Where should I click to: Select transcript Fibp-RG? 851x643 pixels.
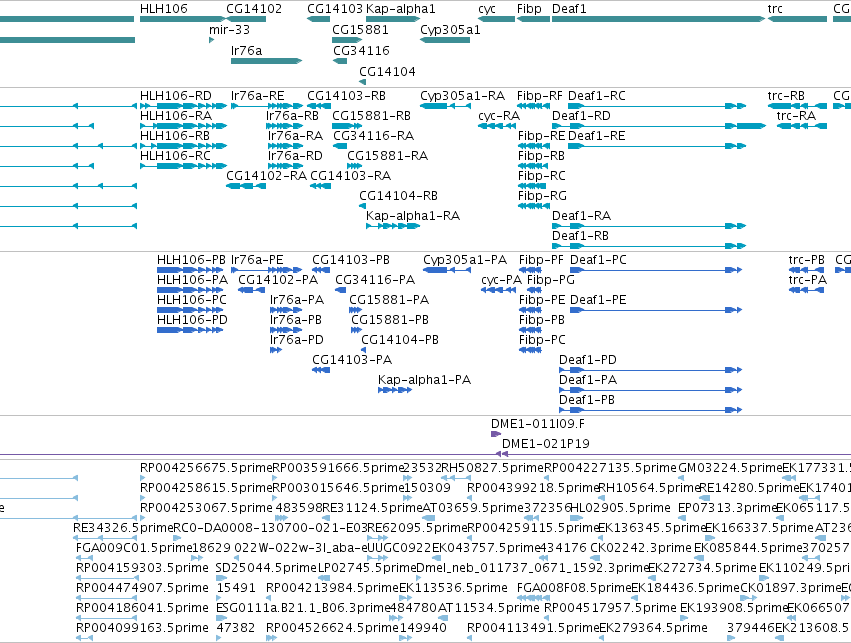pos(534,206)
